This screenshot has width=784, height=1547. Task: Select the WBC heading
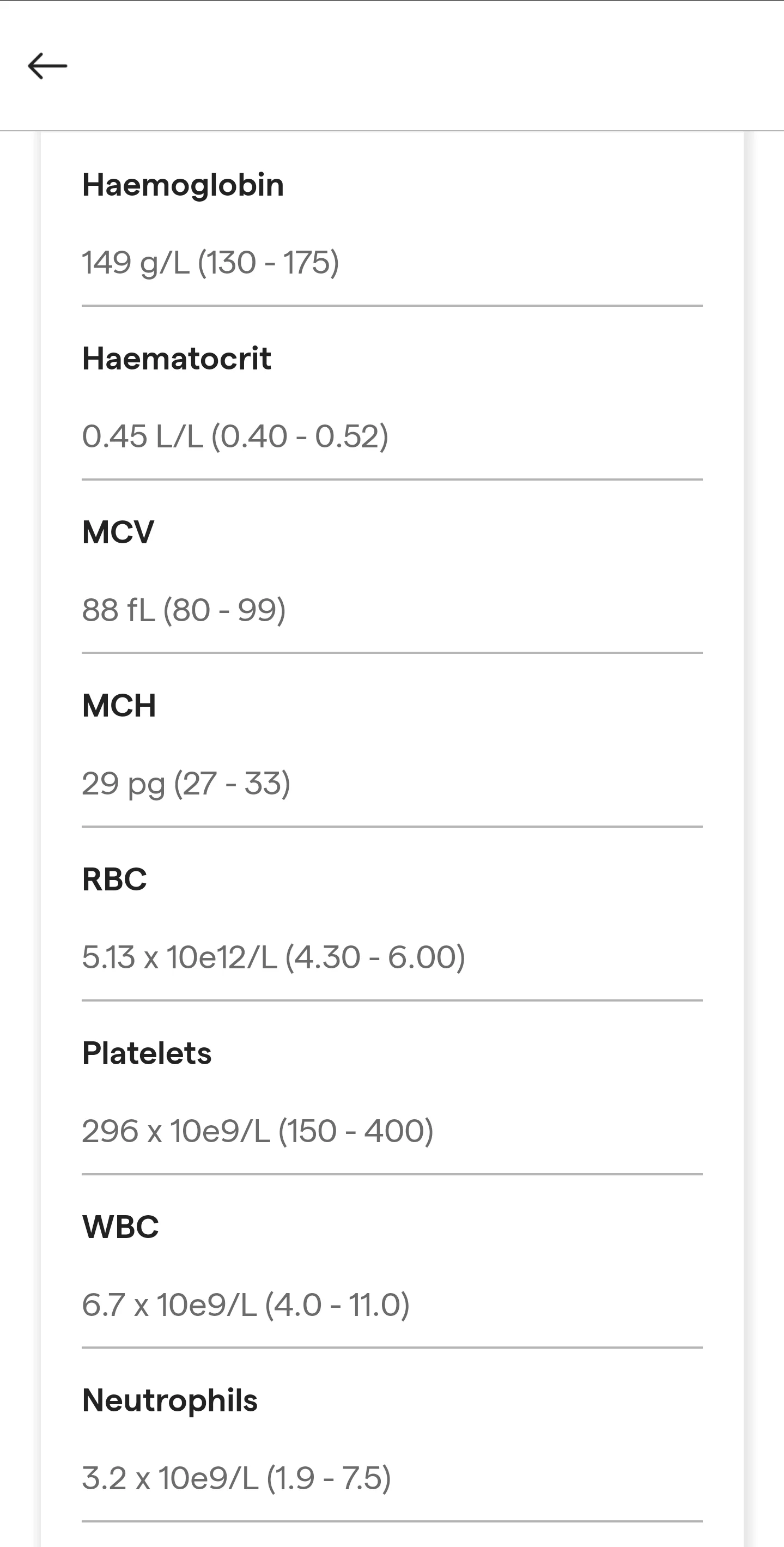pyautogui.click(x=120, y=1226)
